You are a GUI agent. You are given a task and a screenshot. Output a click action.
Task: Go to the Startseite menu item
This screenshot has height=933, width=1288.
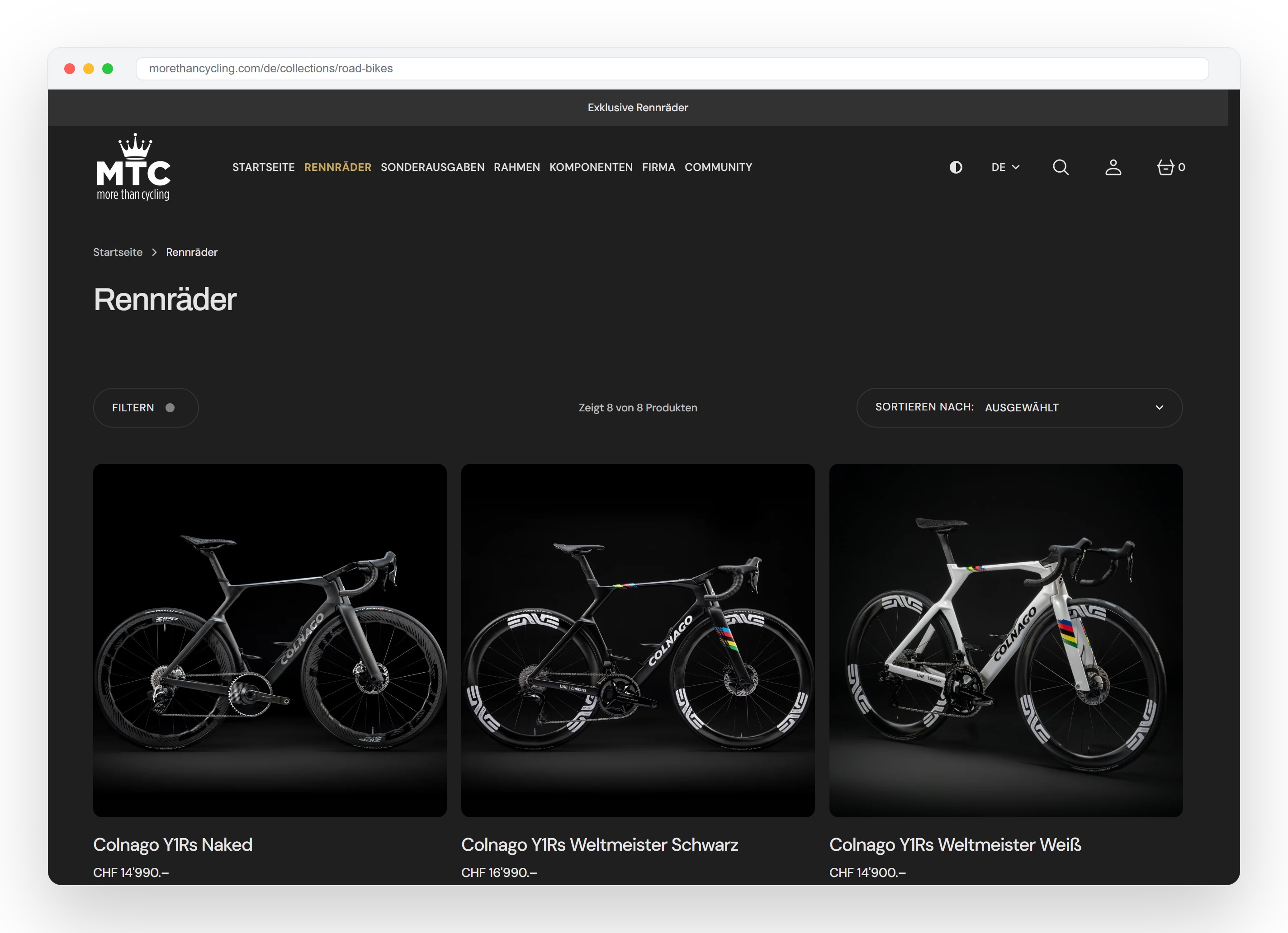click(x=264, y=167)
